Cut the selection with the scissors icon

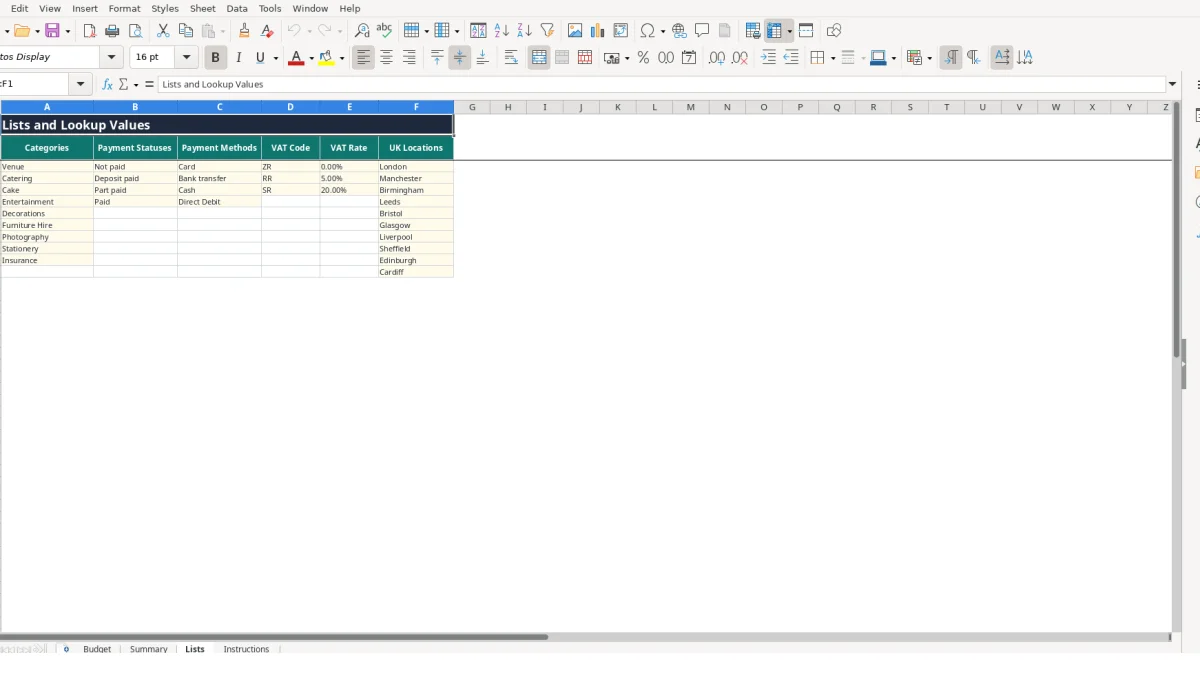(x=163, y=31)
